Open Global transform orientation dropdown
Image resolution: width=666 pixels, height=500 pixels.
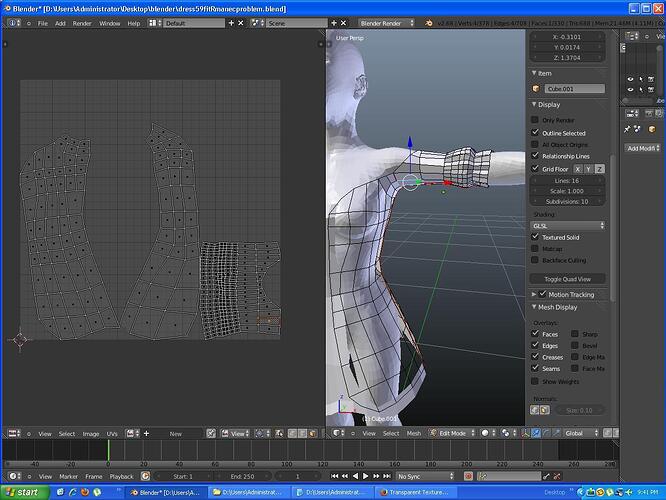click(x=581, y=433)
